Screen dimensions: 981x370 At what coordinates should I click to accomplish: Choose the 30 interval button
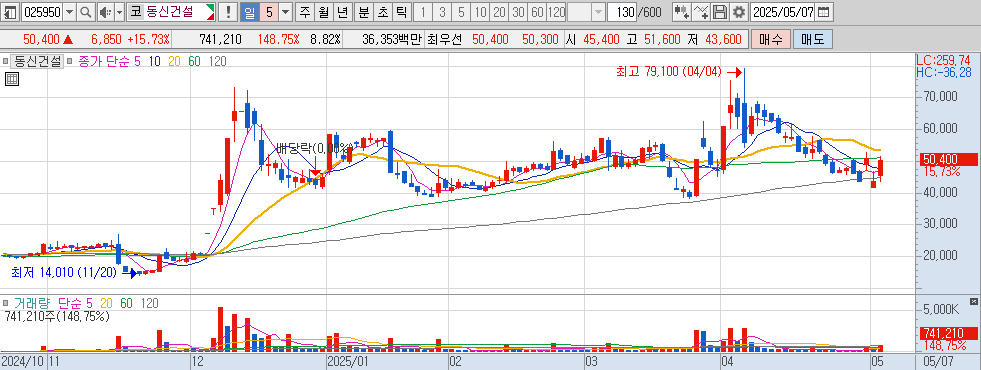pos(518,11)
